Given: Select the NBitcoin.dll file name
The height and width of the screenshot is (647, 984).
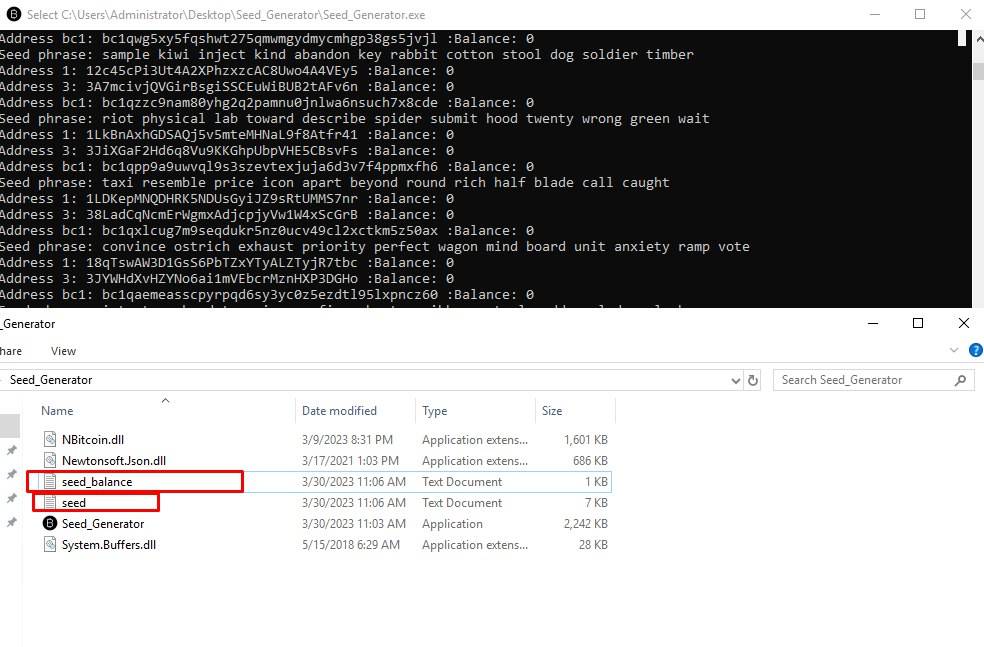Looking at the screenshot, I should point(93,439).
